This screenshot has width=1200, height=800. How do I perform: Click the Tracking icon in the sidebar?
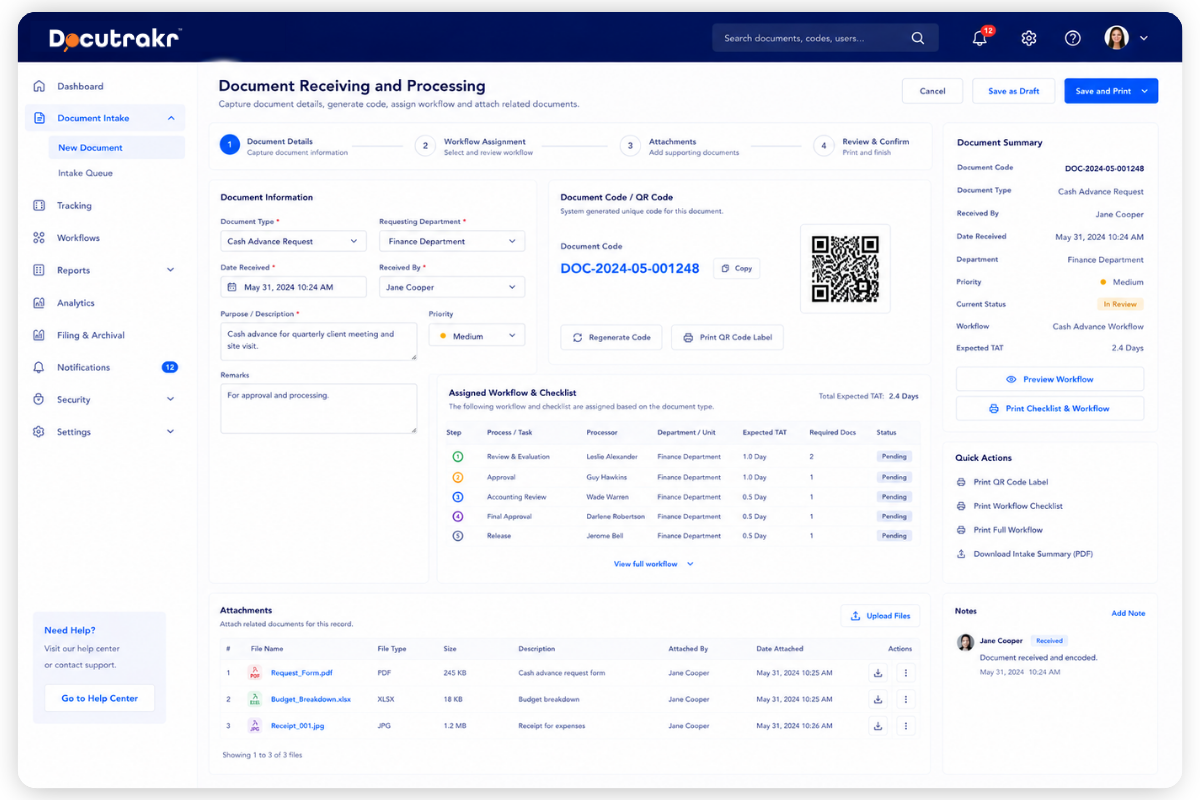[39, 205]
